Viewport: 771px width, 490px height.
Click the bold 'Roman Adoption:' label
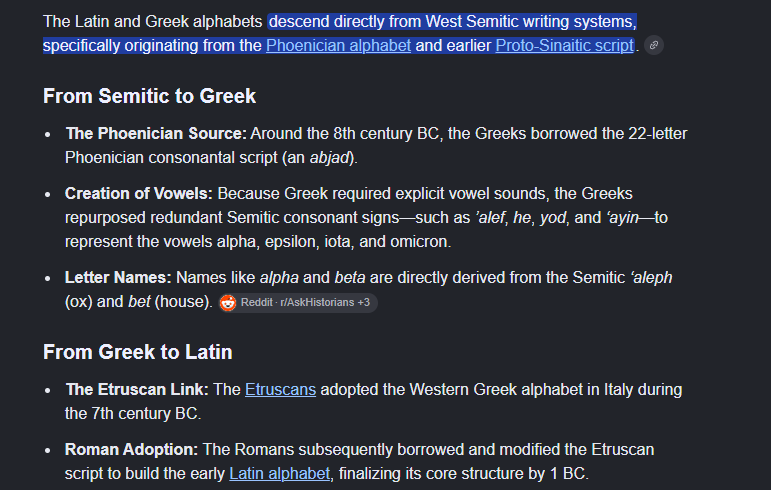point(131,450)
